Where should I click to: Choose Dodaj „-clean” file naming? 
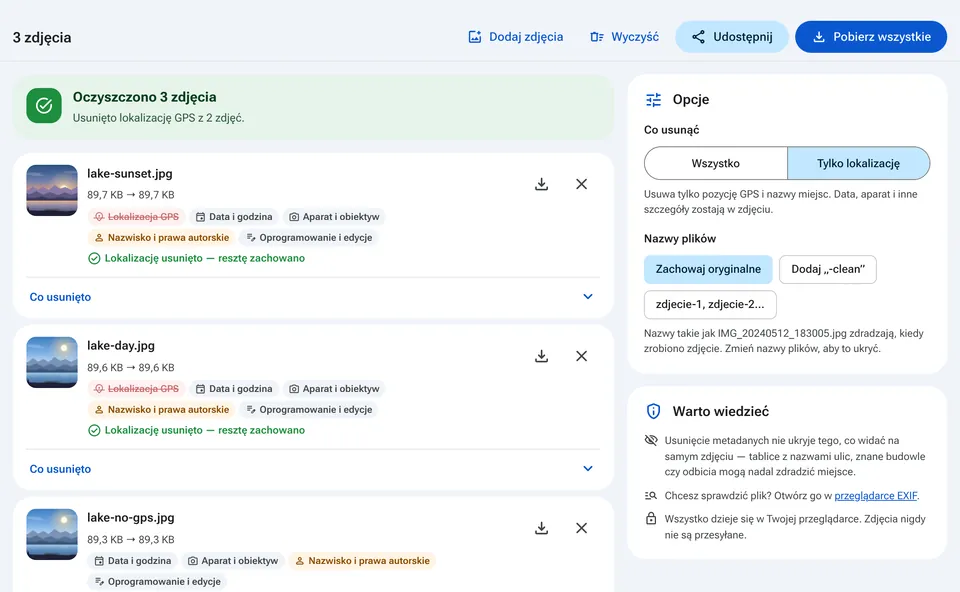[828, 269]
